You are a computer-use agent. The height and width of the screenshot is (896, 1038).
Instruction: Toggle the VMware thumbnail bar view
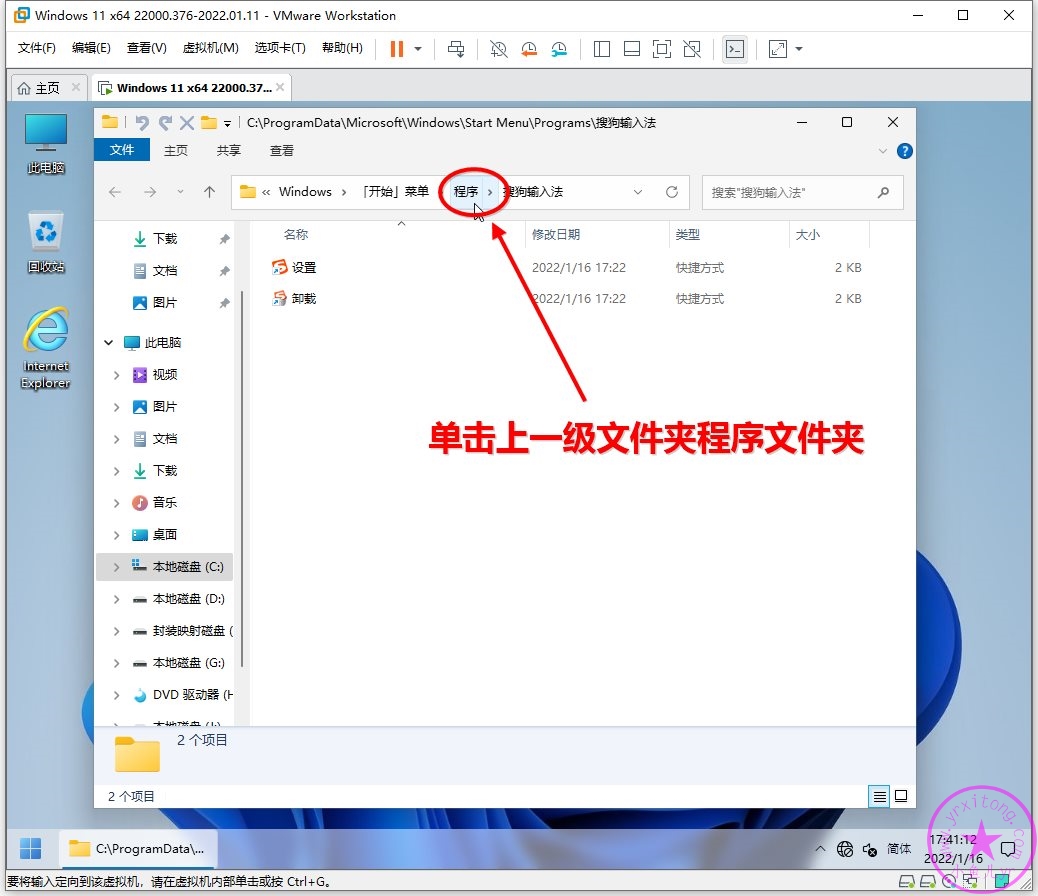click(x=632, y=49)
